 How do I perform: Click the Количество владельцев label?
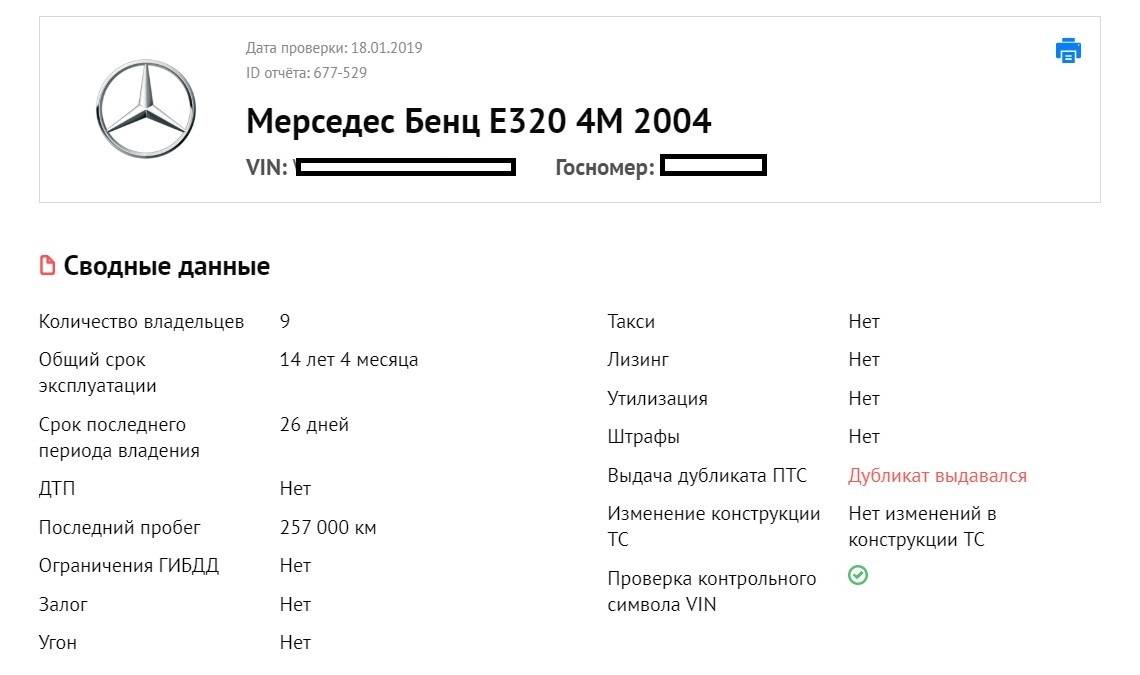pos(141,322)
